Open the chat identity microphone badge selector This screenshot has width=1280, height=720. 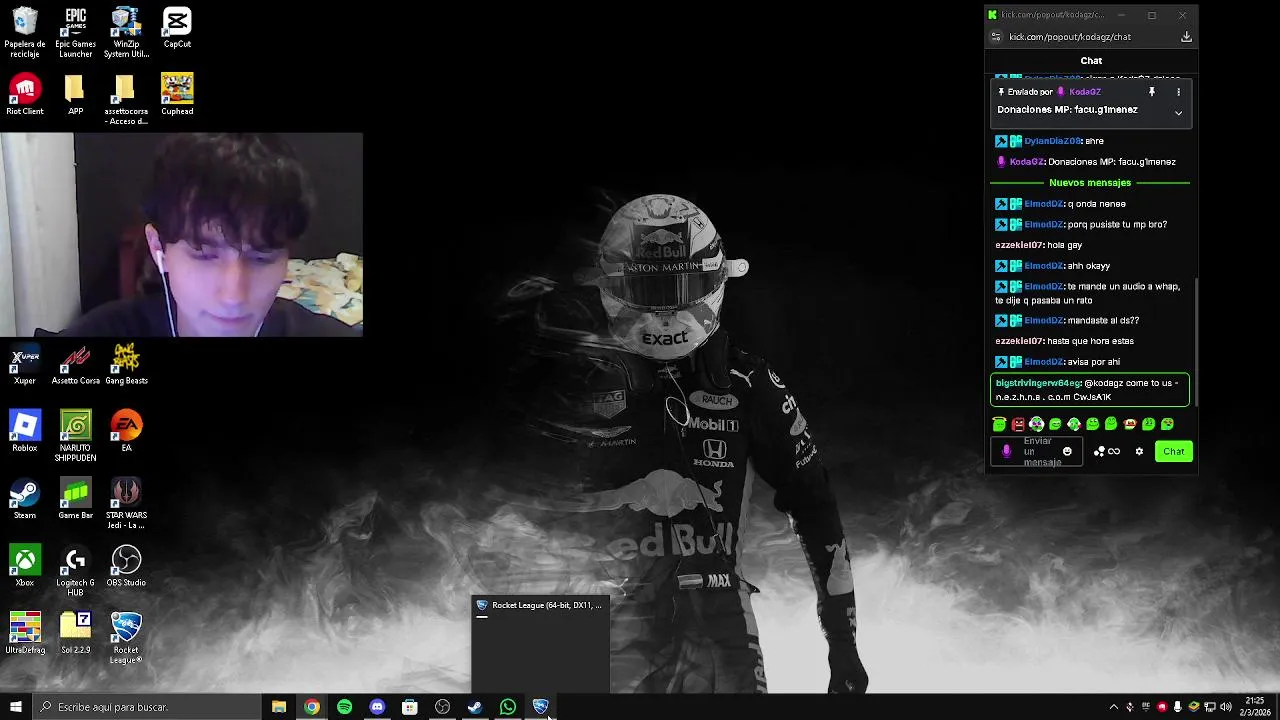coord(1006,451)
